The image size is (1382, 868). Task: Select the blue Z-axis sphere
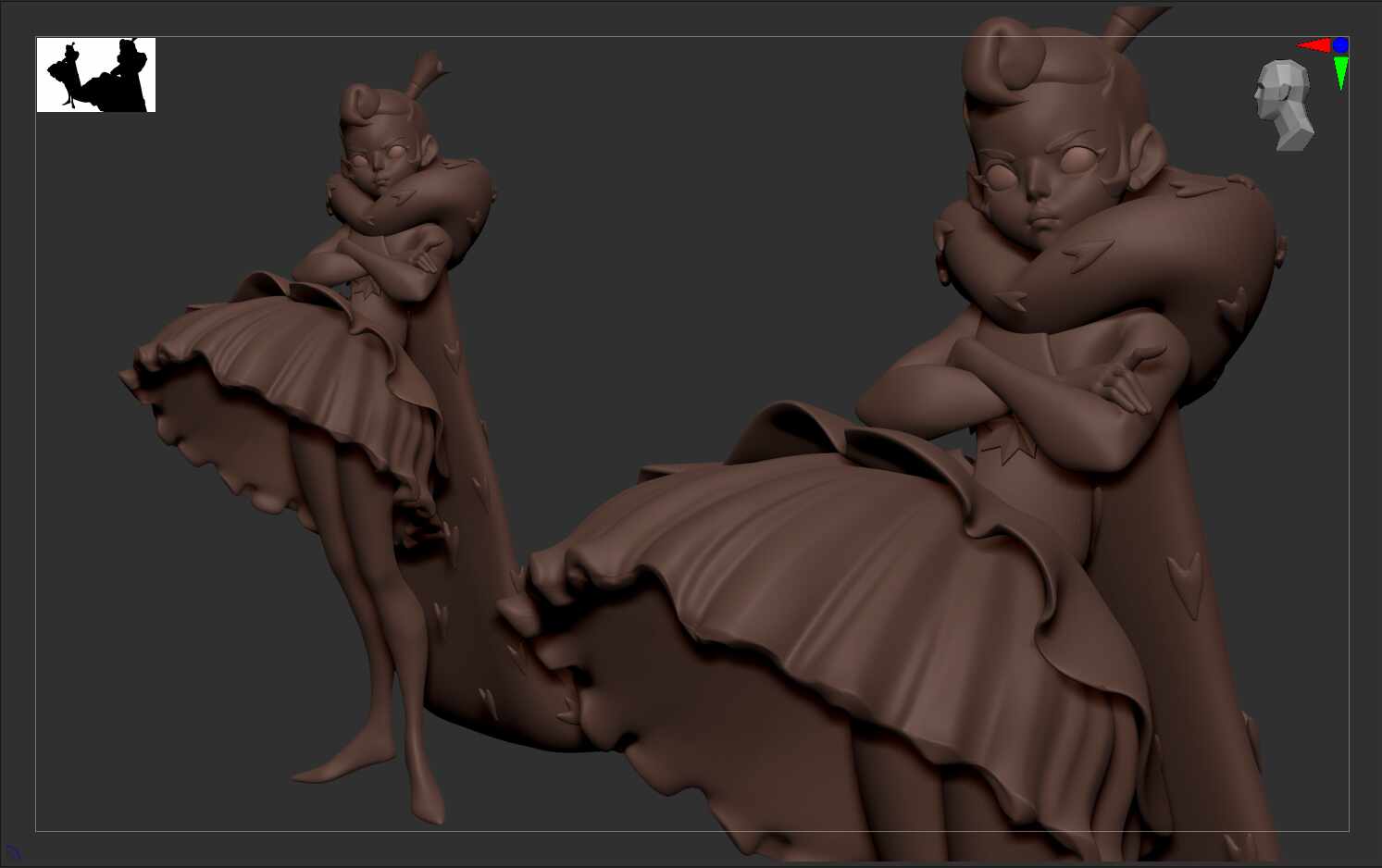click(1340, 44)
